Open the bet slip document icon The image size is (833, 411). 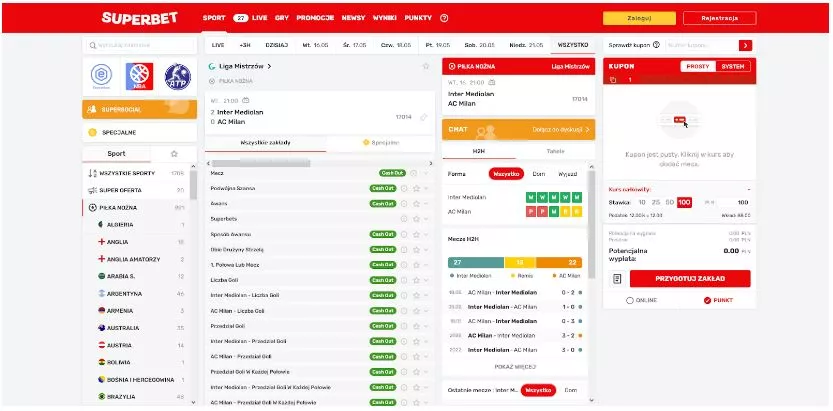tap(617, 279)
